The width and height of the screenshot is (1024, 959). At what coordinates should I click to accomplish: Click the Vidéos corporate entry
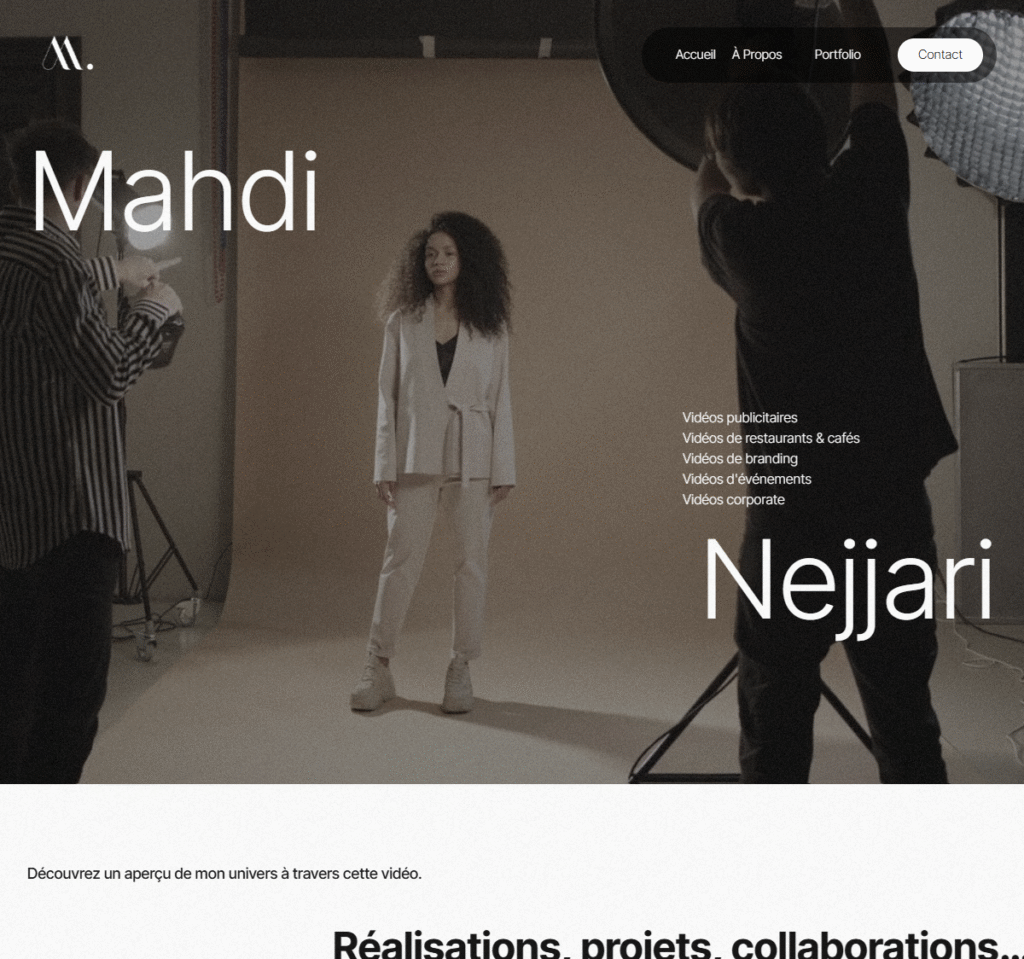coord(733,499)
